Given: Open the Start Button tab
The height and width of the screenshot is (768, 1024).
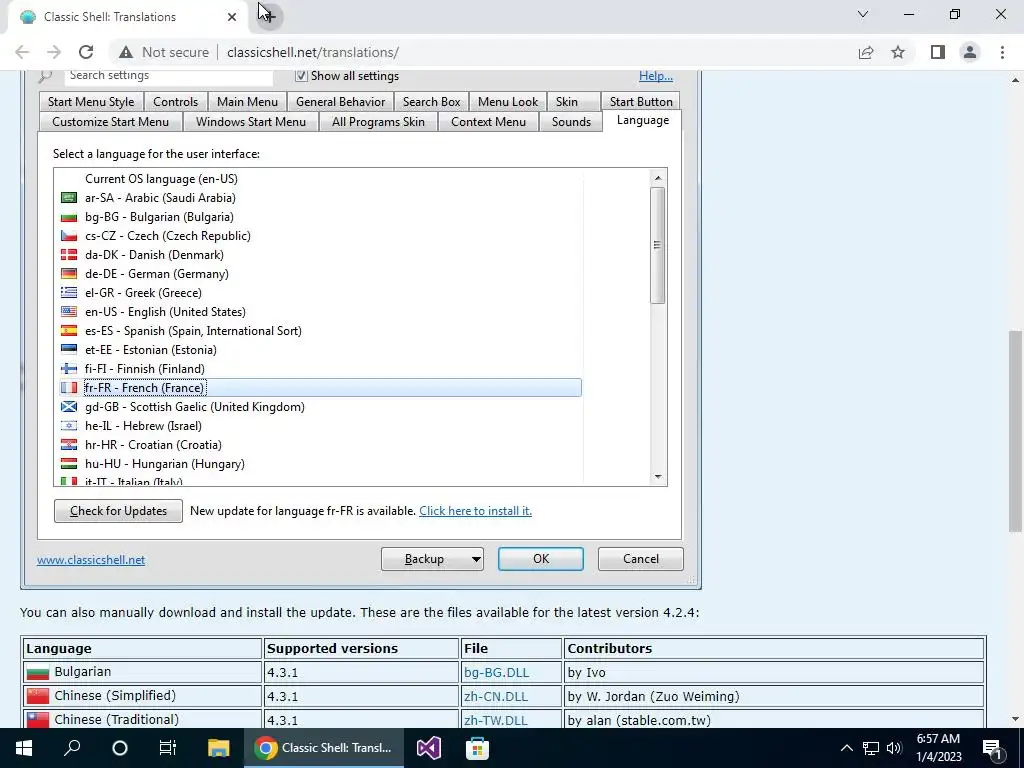Looking at the screenshot, I should pos(641,102).
